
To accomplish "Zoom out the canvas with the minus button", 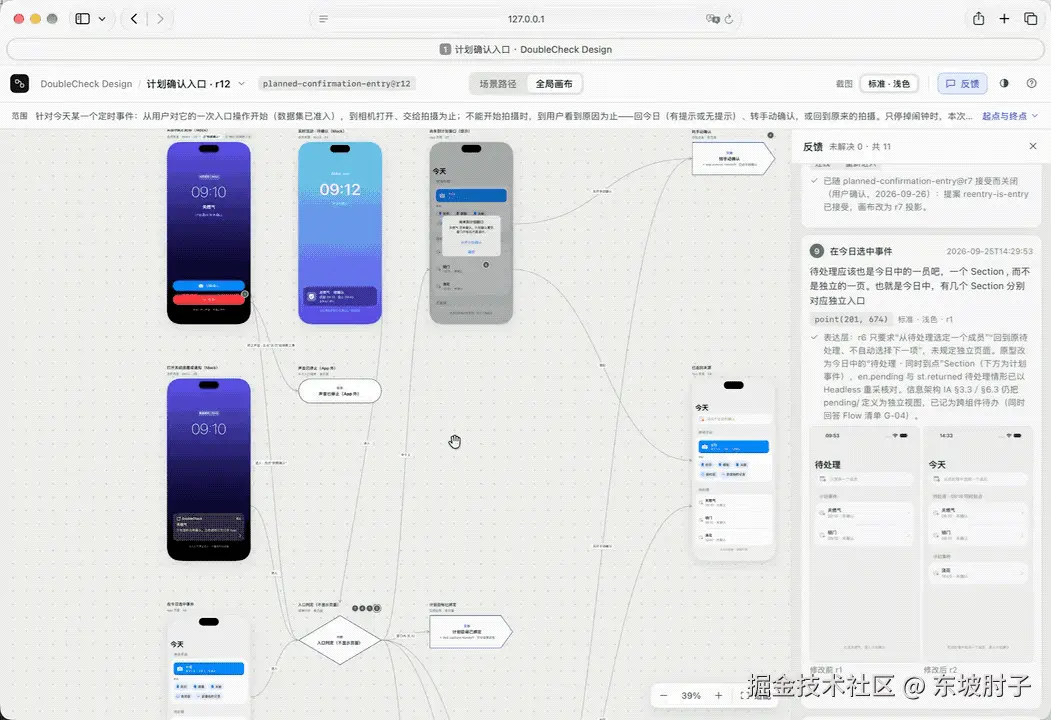I will 664,695.
